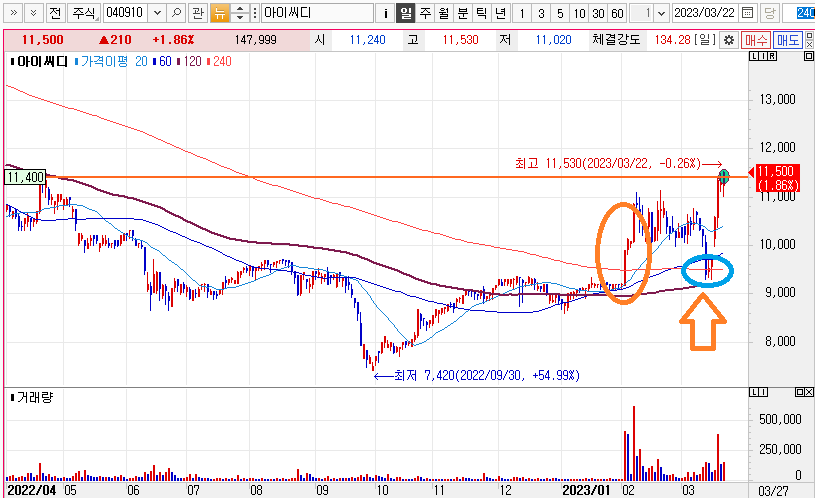Click the 관 watchlist button
Screen dimensions: 815x498
coord(198,13)
